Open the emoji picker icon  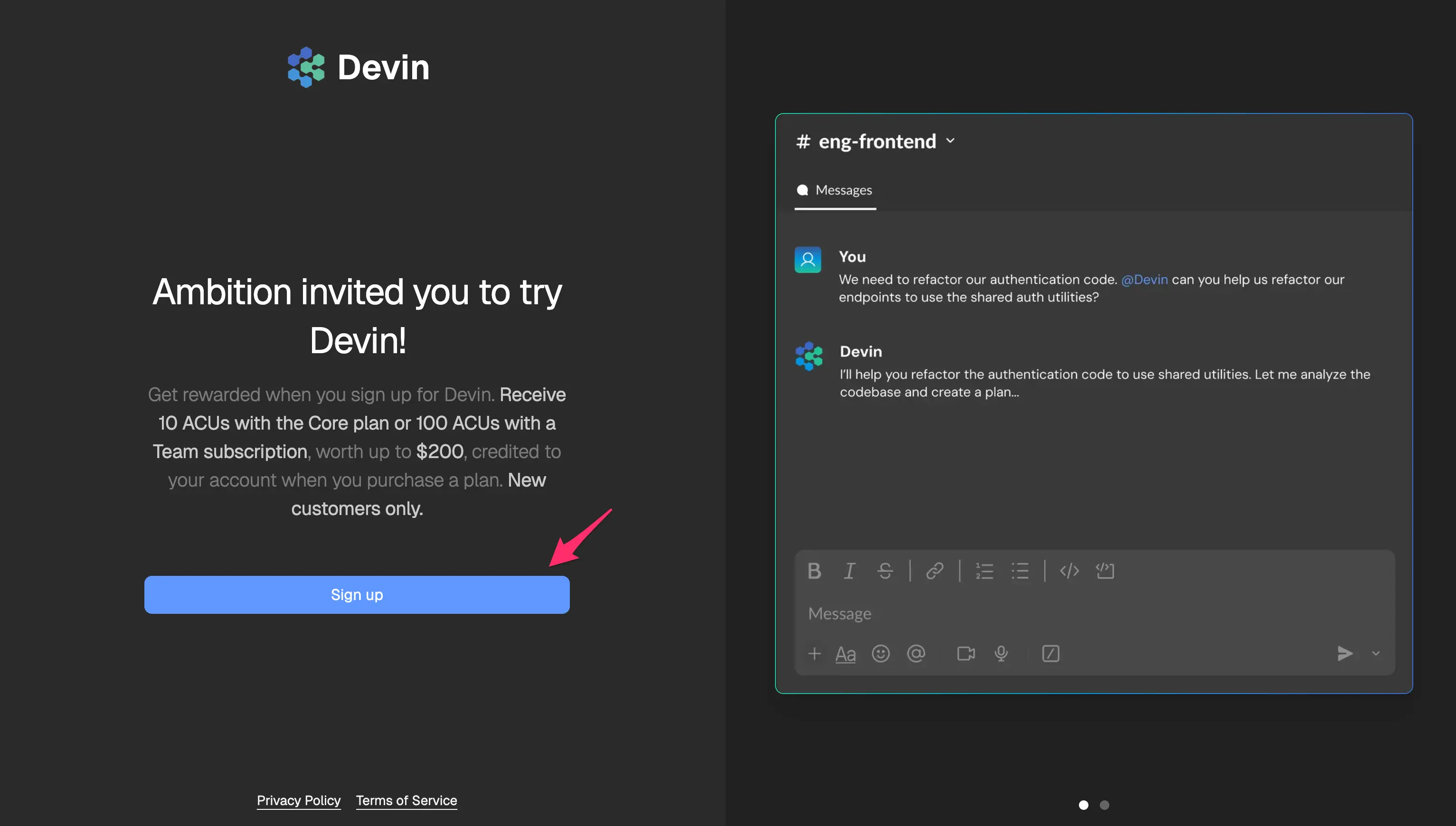880,654
